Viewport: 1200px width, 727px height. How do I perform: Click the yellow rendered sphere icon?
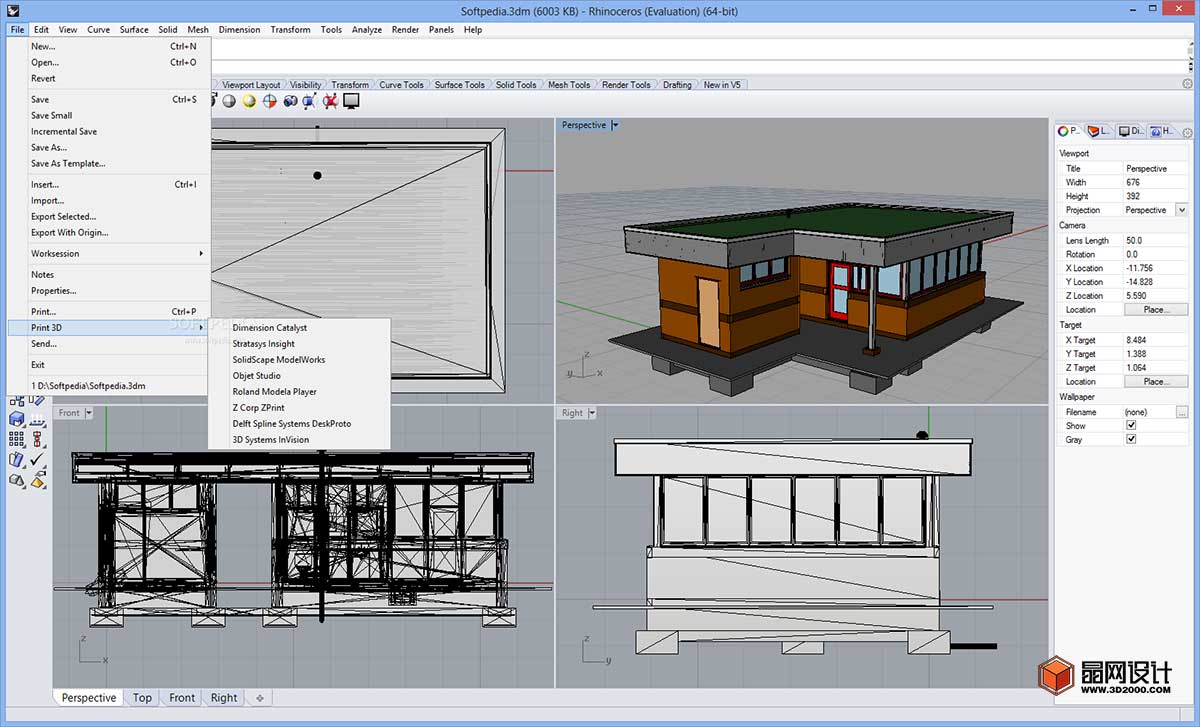pyautogui.click(x=249, y=101)
